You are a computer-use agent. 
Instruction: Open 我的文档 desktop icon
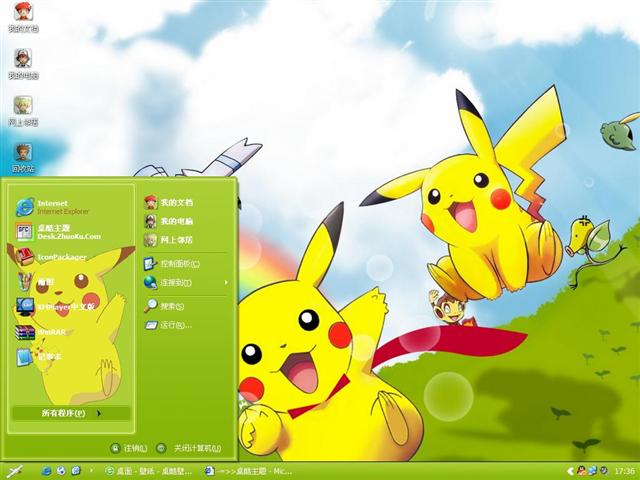(x=23, y=17)
